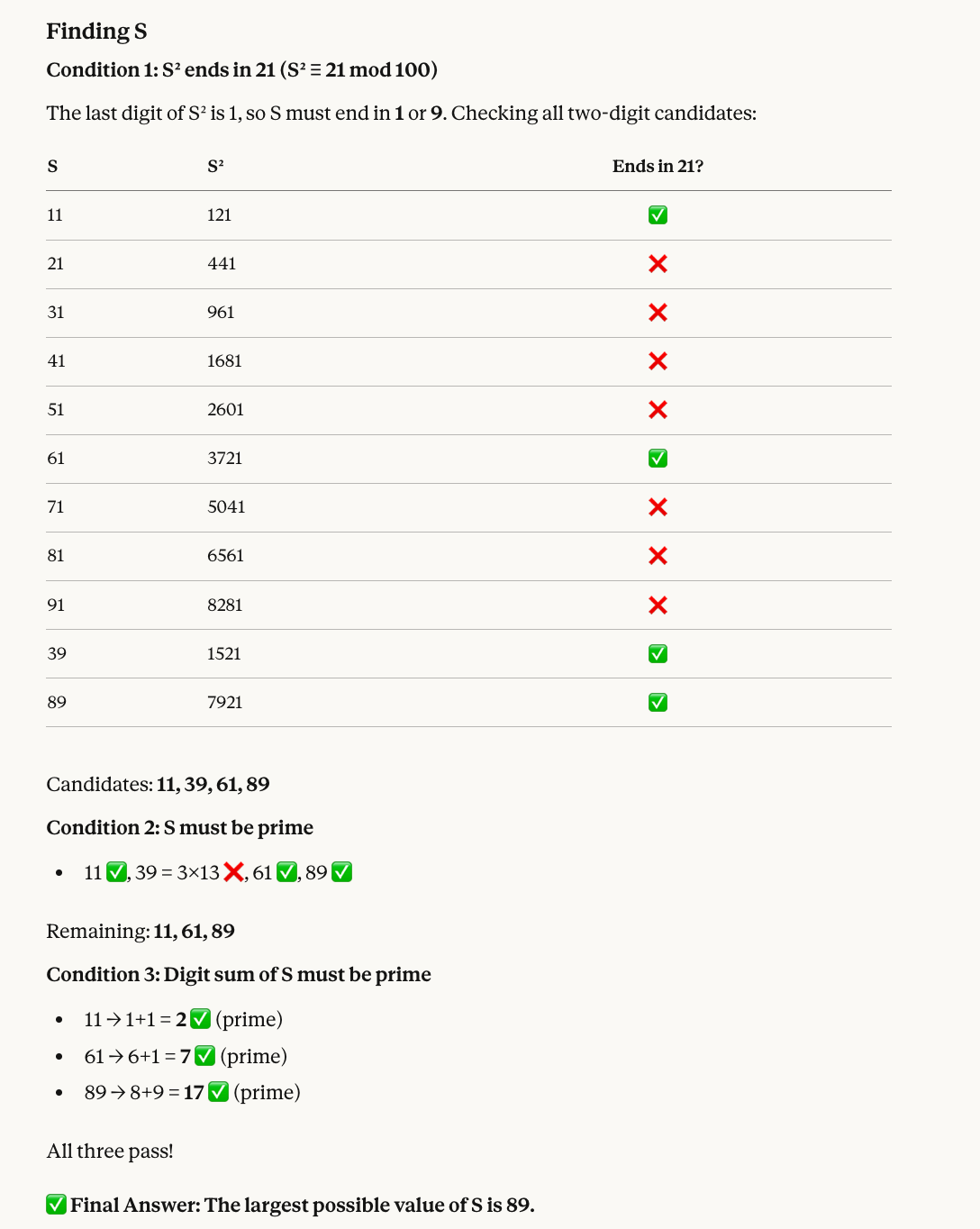The image size is (980, 1229).
Task: Click the green checkmark in the 3721 row
Action: (x=658, y=459)
